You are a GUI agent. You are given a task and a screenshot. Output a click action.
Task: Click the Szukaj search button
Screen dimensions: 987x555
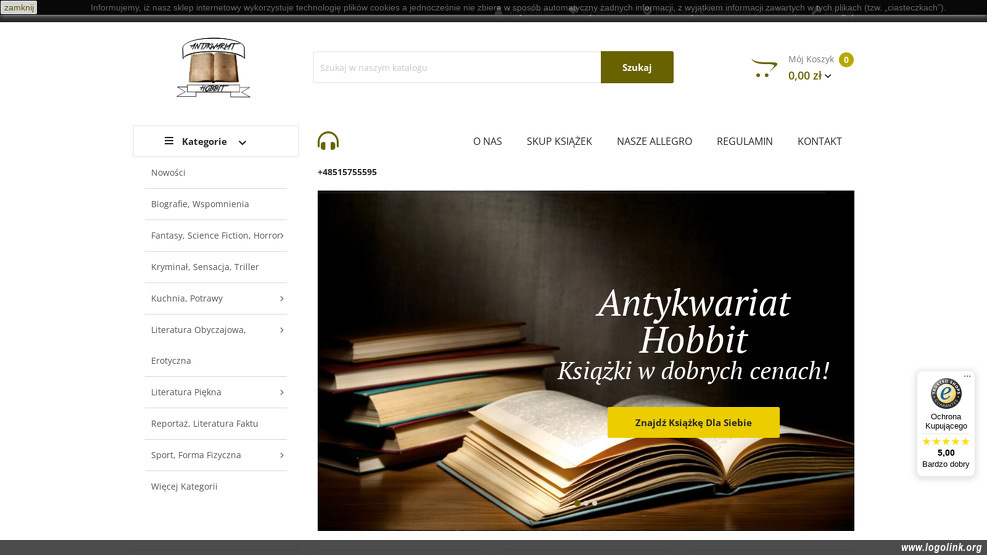click(637, 67)
